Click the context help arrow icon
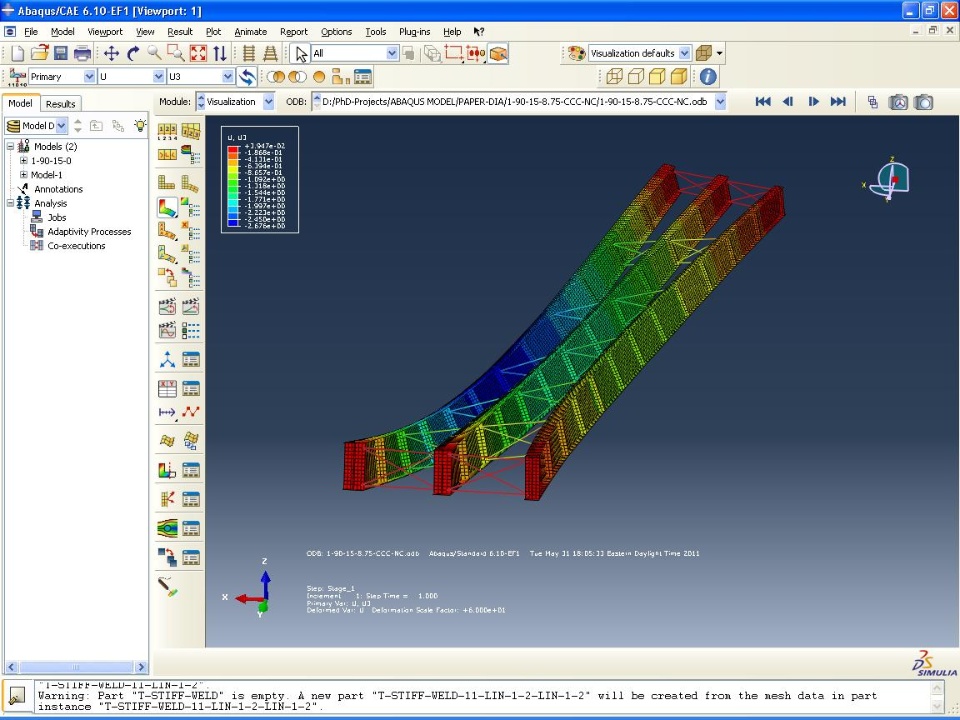This screenshot has height=720, width=960. tap(479, 31)
